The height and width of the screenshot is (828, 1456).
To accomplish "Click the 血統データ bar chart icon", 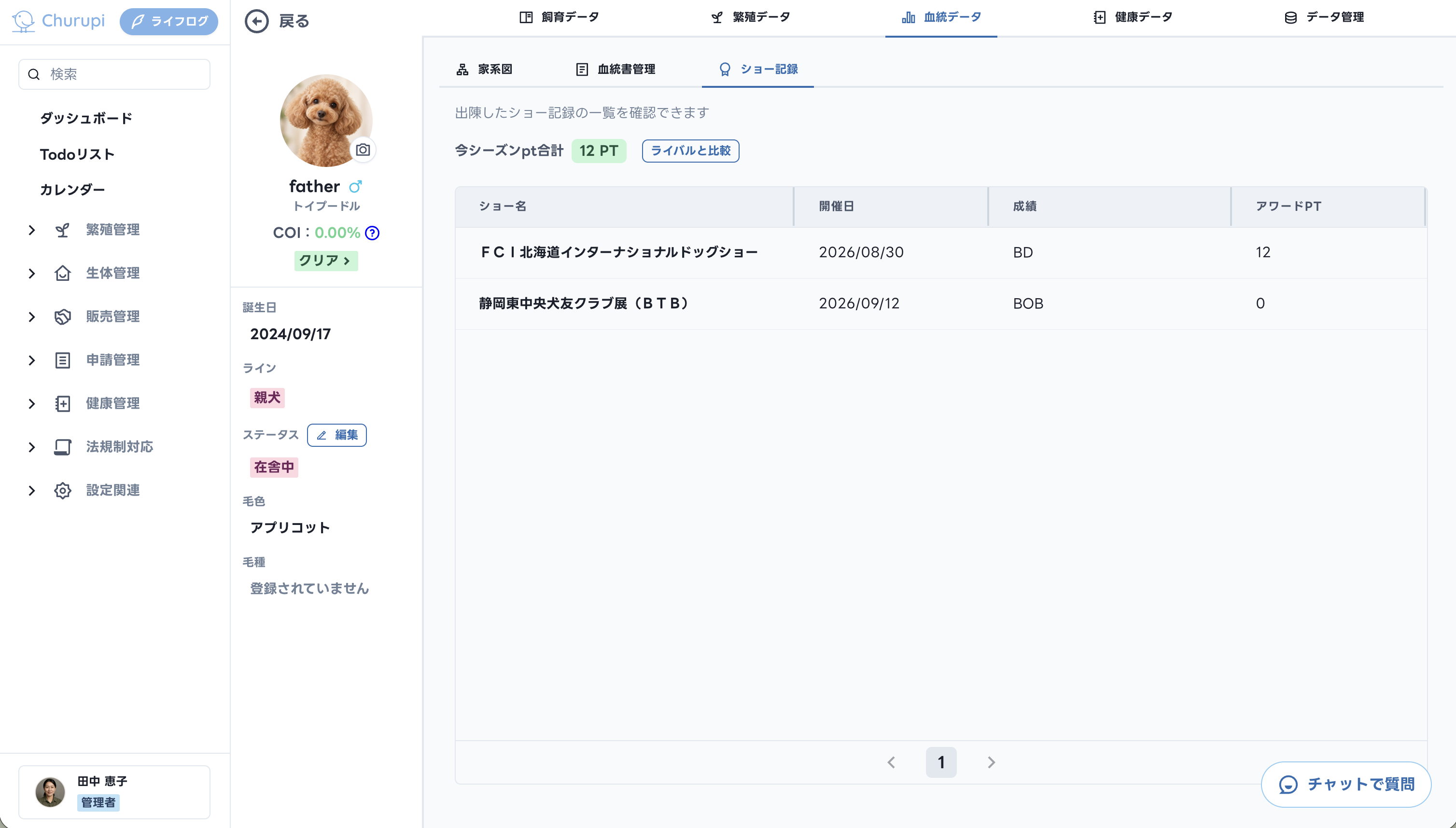I will pyautogui.click(x=908, y=17).
